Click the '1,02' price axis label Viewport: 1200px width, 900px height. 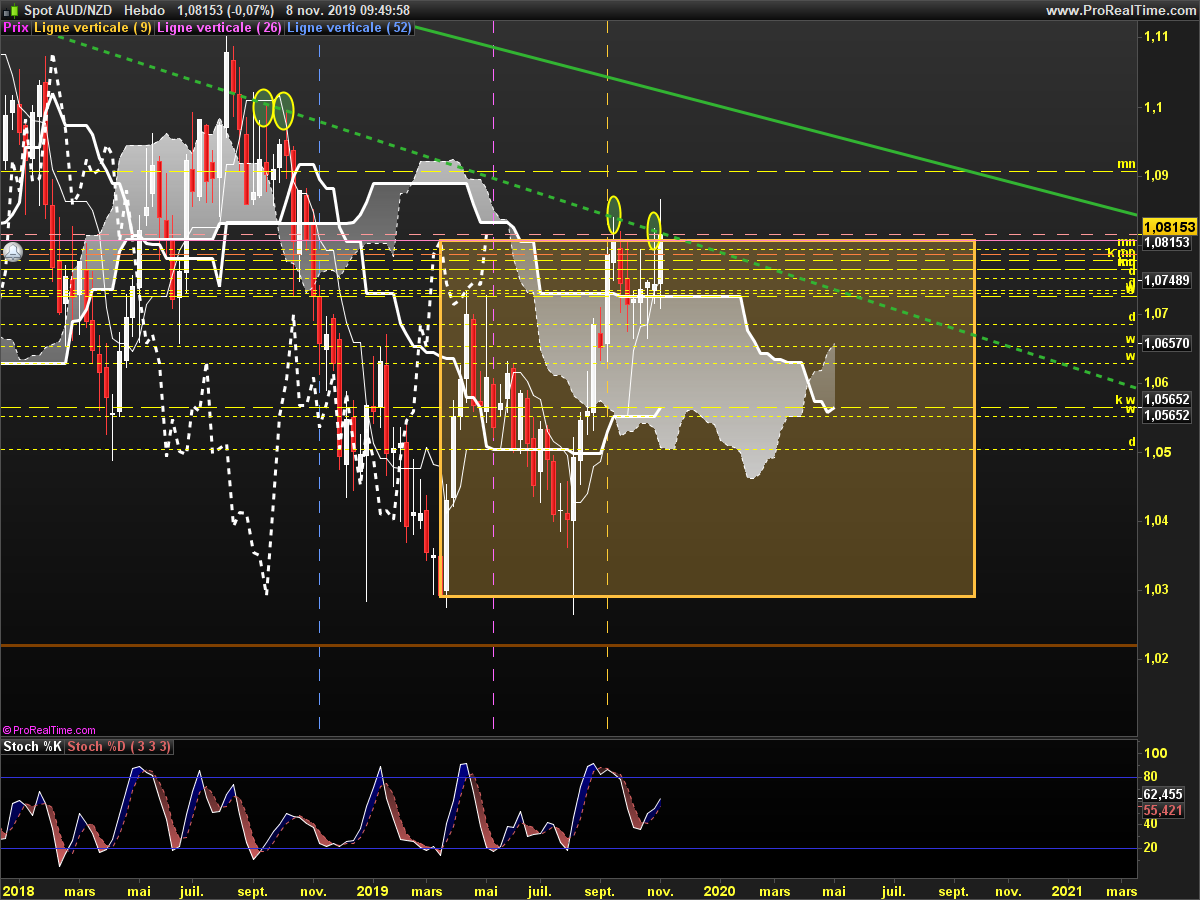coord(1155,658)
